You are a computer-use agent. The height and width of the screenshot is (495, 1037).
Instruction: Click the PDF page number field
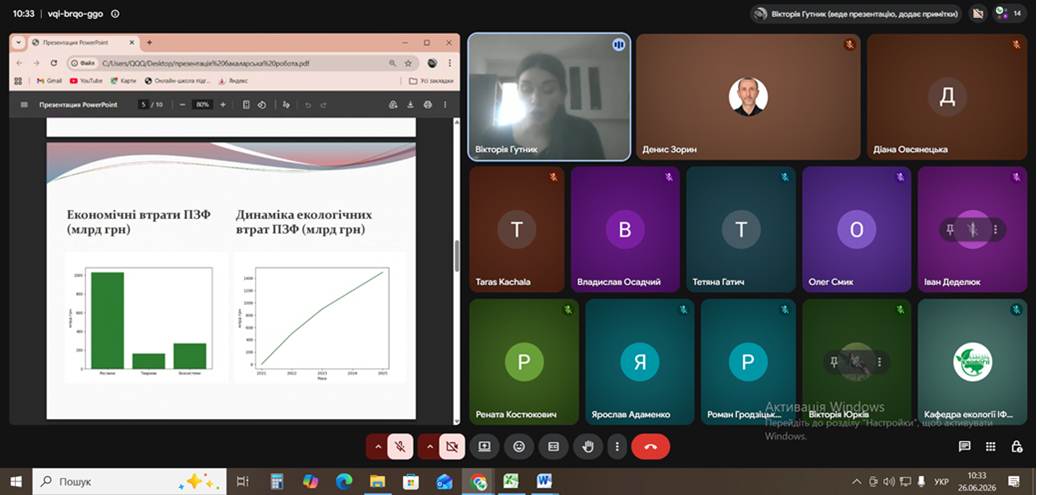pyautogui.click(x=143, y=105)
